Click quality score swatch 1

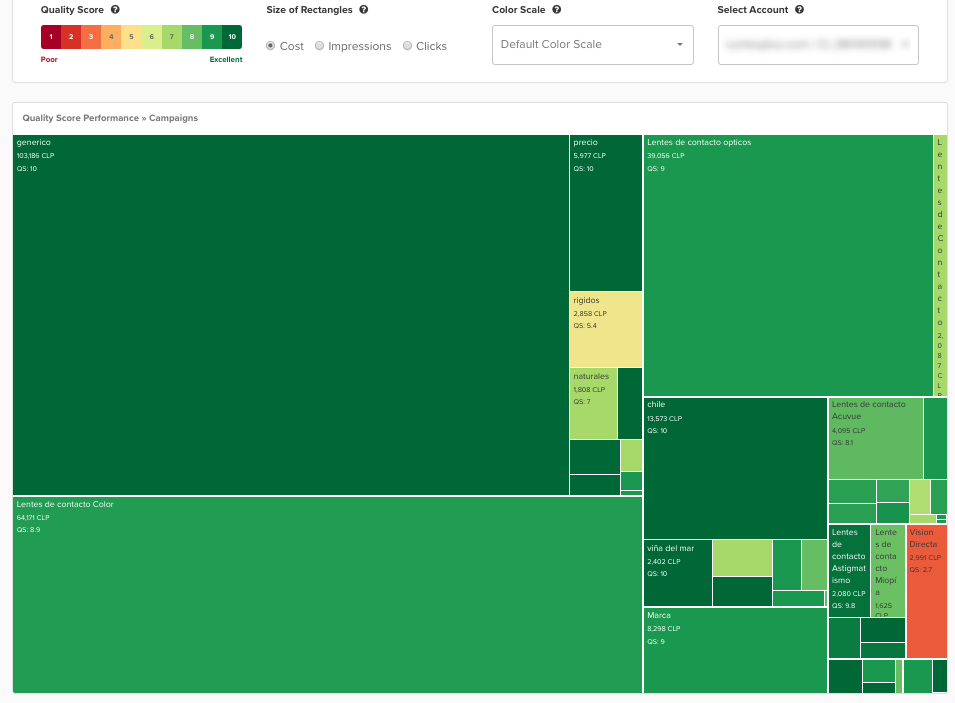click(x=51, y=37)
